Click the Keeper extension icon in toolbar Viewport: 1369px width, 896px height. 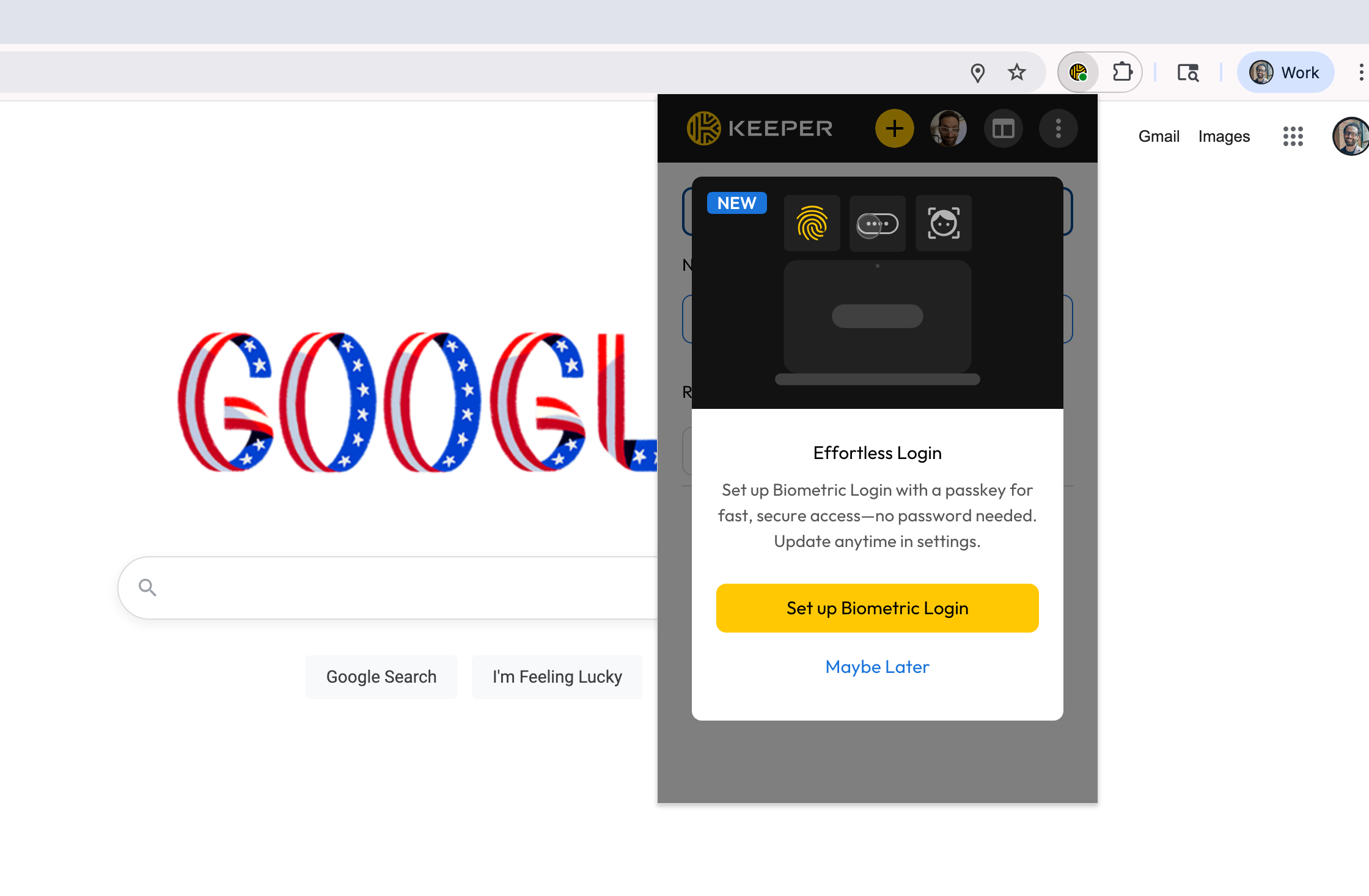click(1079, 73)
